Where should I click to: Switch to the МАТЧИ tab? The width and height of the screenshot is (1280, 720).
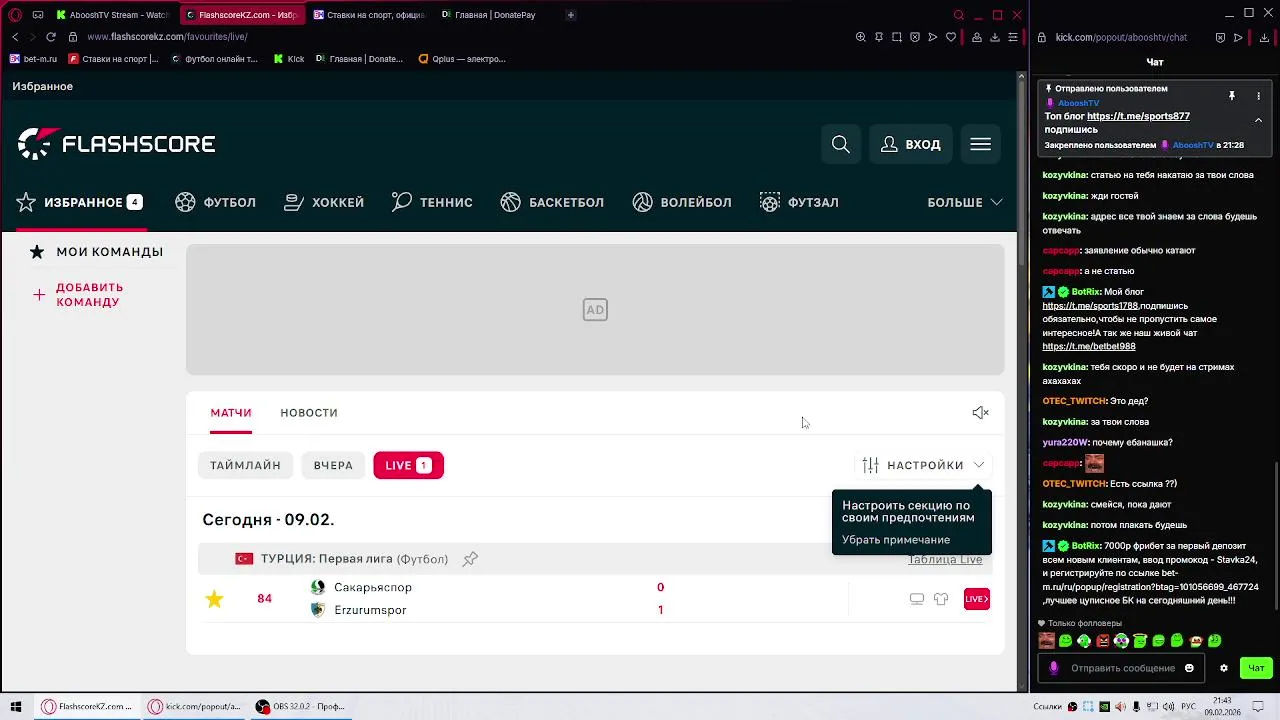[231, 413]
